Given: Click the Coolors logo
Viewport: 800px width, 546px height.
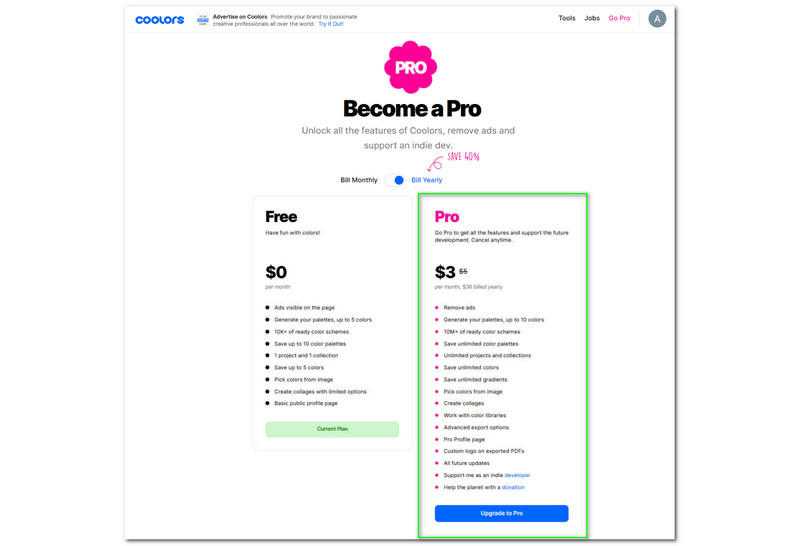Looking at the screenshot, I should pyautogui.click(x=159, y=19).
